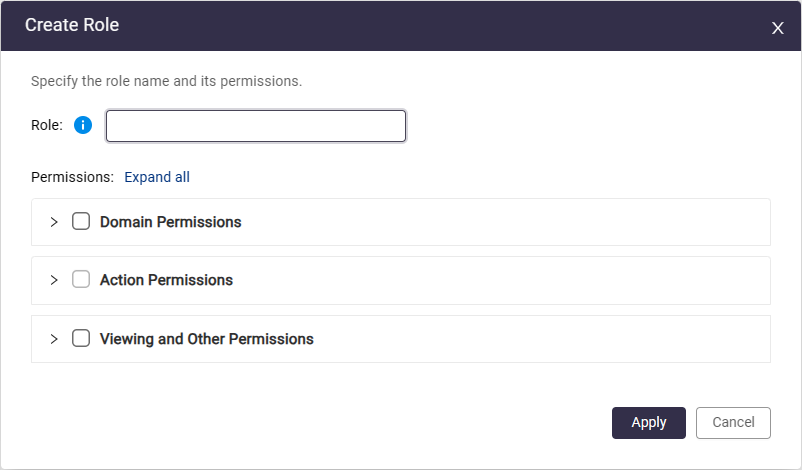
Task: Enable the Viewing and Other Permissions checkbox
Action: (81, 339)
